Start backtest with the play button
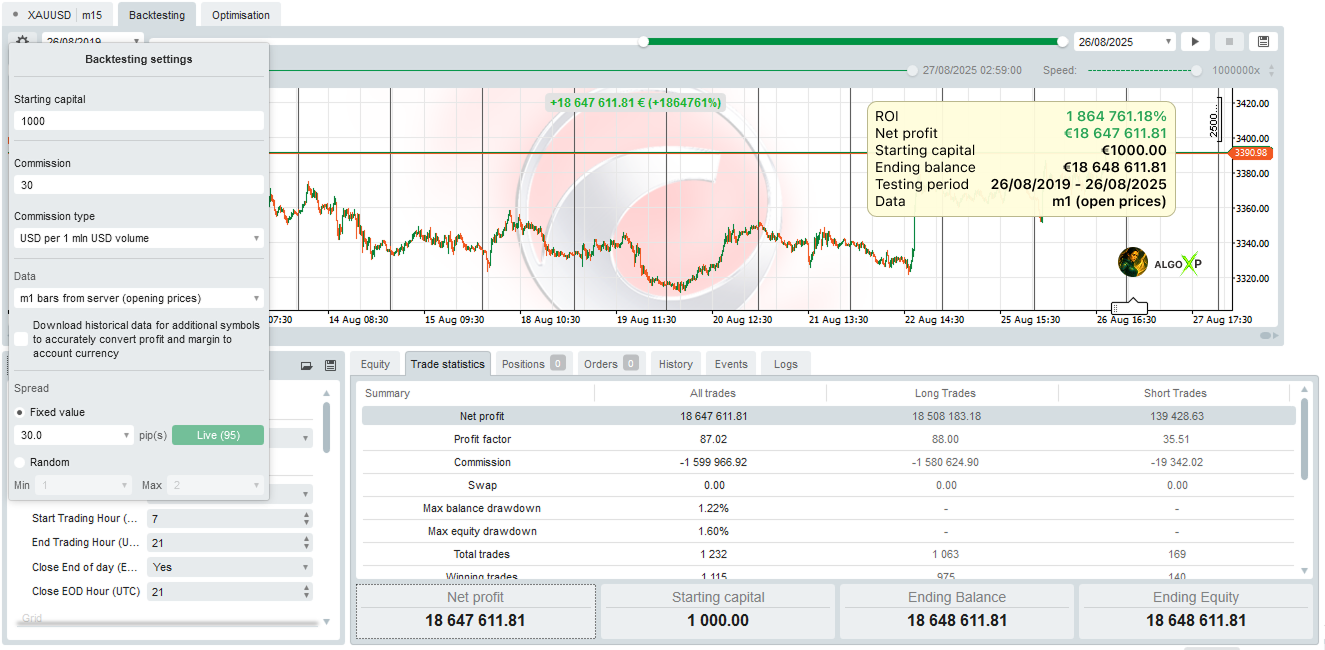This screenshot has width=1325, height=650. point(1194,42)
